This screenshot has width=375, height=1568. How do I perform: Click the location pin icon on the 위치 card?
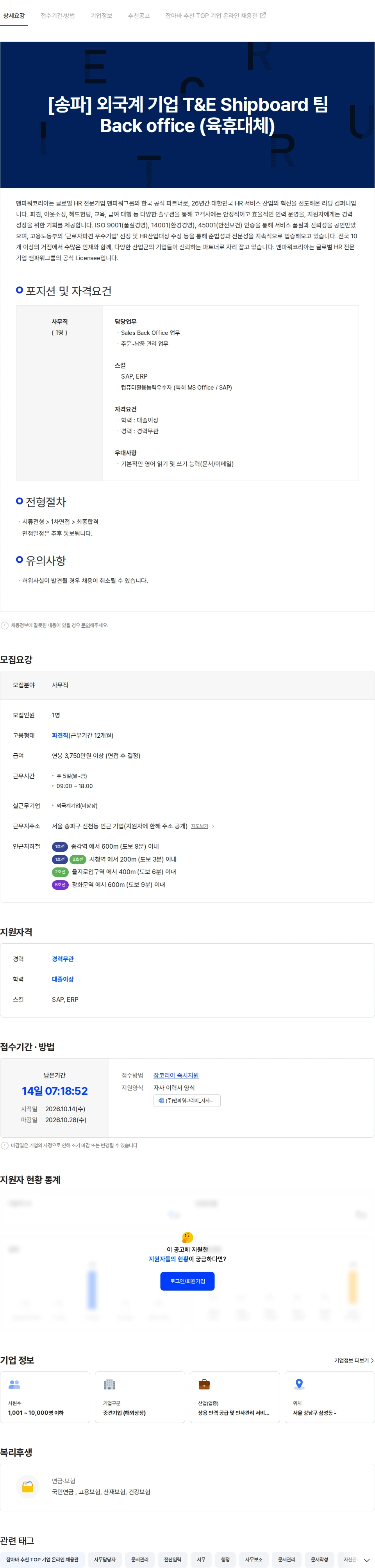coord(299,1384)
